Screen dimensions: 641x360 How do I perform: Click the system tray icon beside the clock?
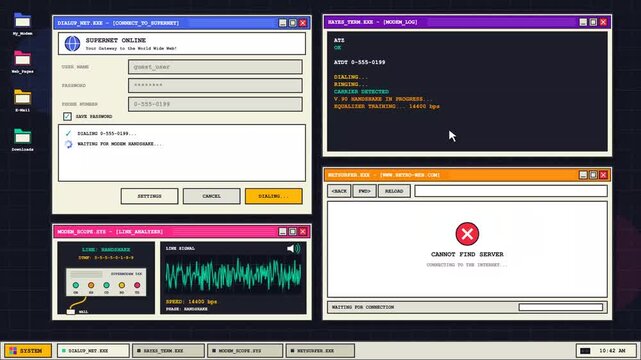click(585, 351)
